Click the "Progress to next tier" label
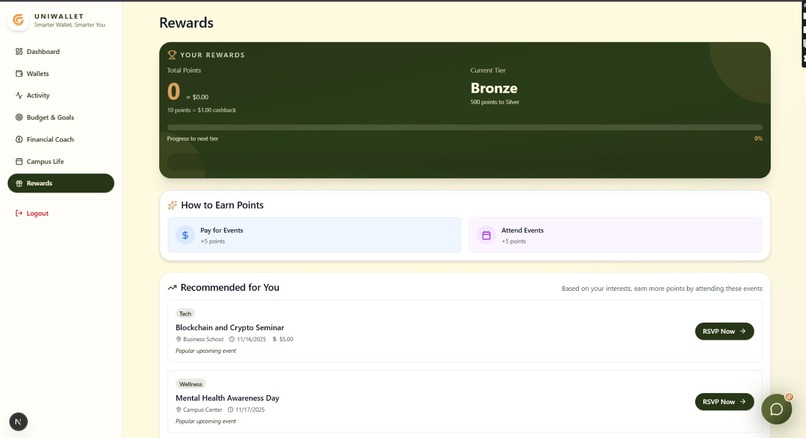 [192, 139]
